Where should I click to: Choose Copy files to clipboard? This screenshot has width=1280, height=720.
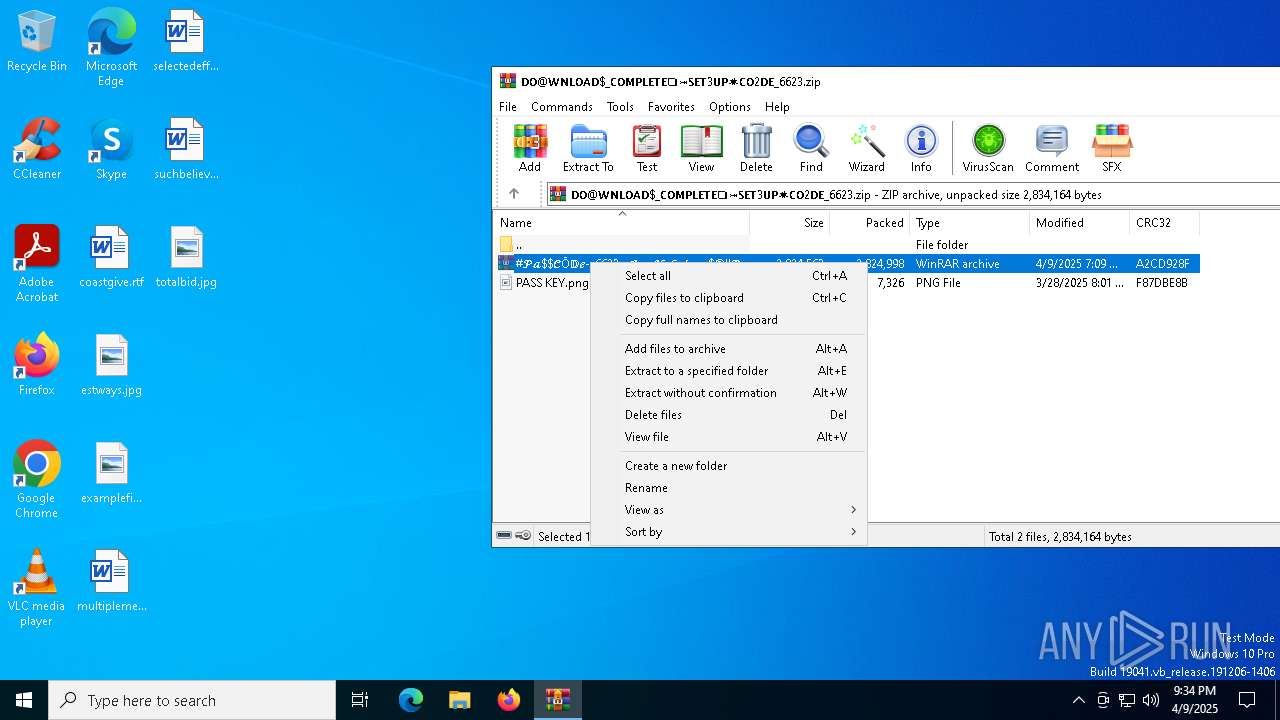729,298
